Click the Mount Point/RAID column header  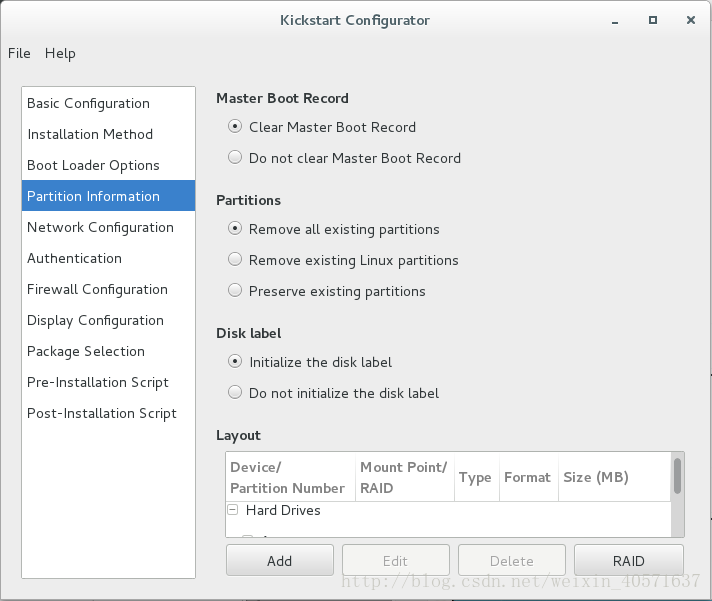pos(405,477)
